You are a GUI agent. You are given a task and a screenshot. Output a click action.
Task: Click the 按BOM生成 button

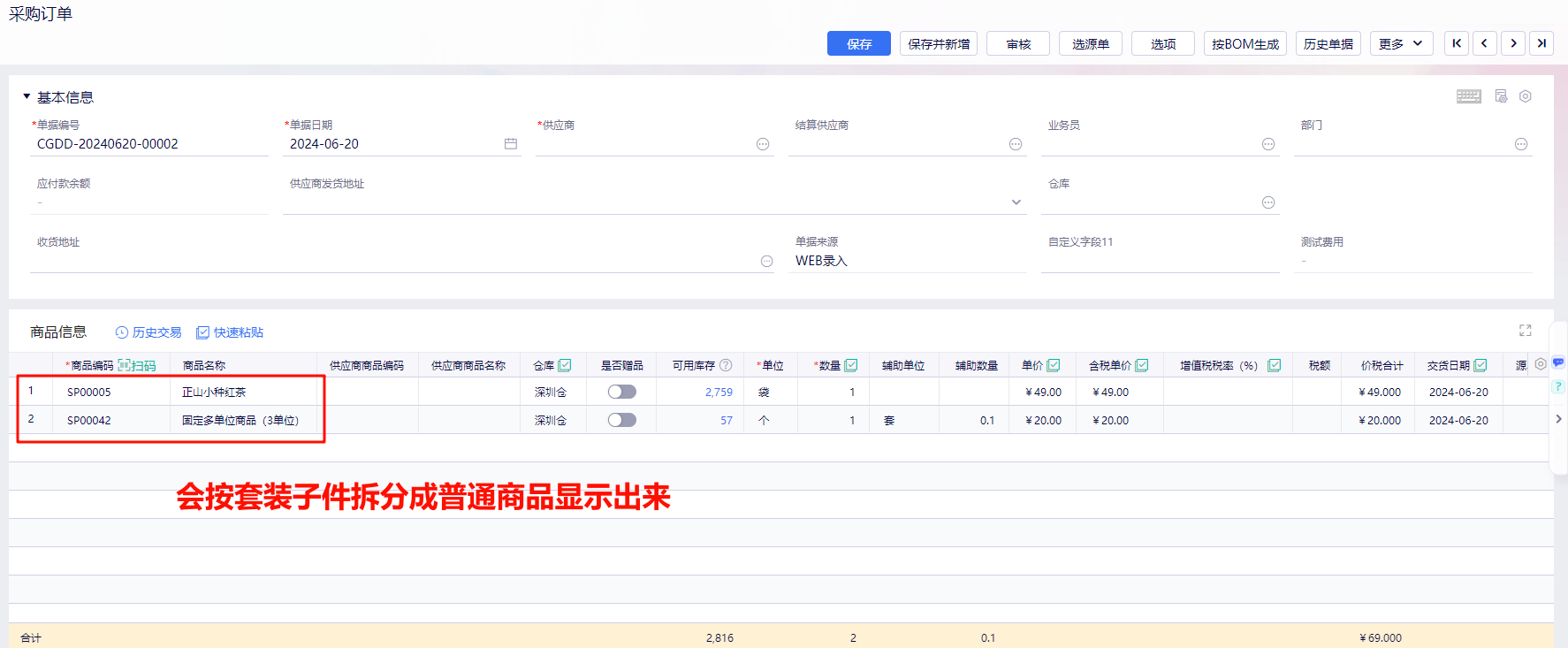click(1245, 43)
